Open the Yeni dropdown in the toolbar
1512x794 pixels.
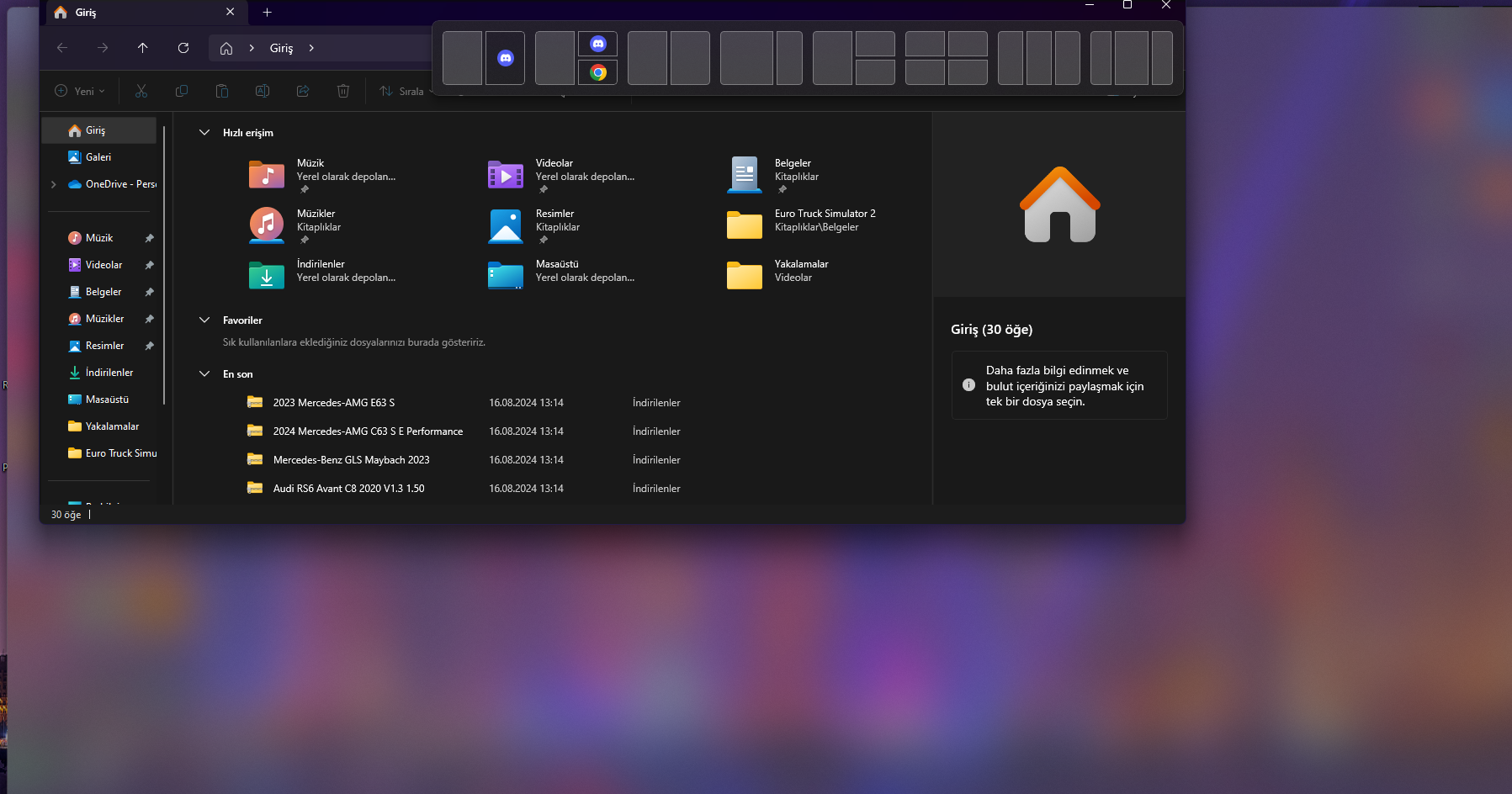click(x=81, y=91)
